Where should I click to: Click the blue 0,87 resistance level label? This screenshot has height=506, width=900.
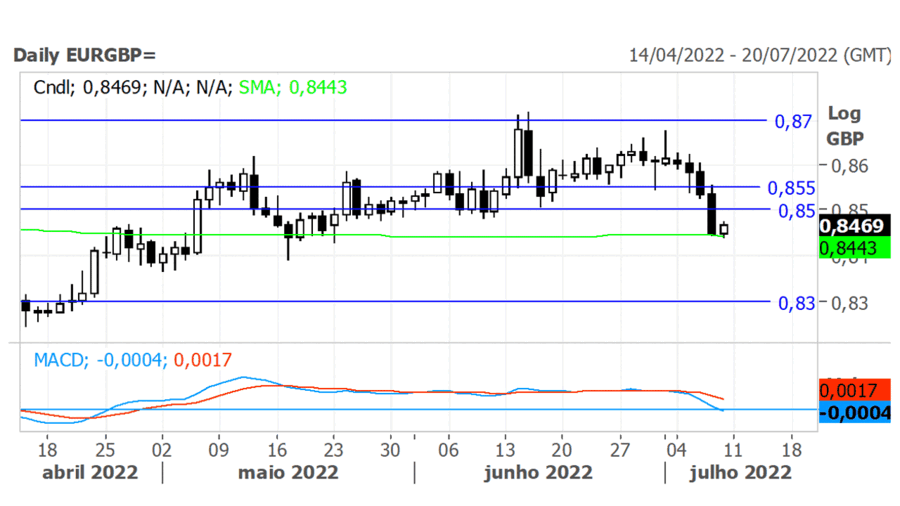pos(794,121)
